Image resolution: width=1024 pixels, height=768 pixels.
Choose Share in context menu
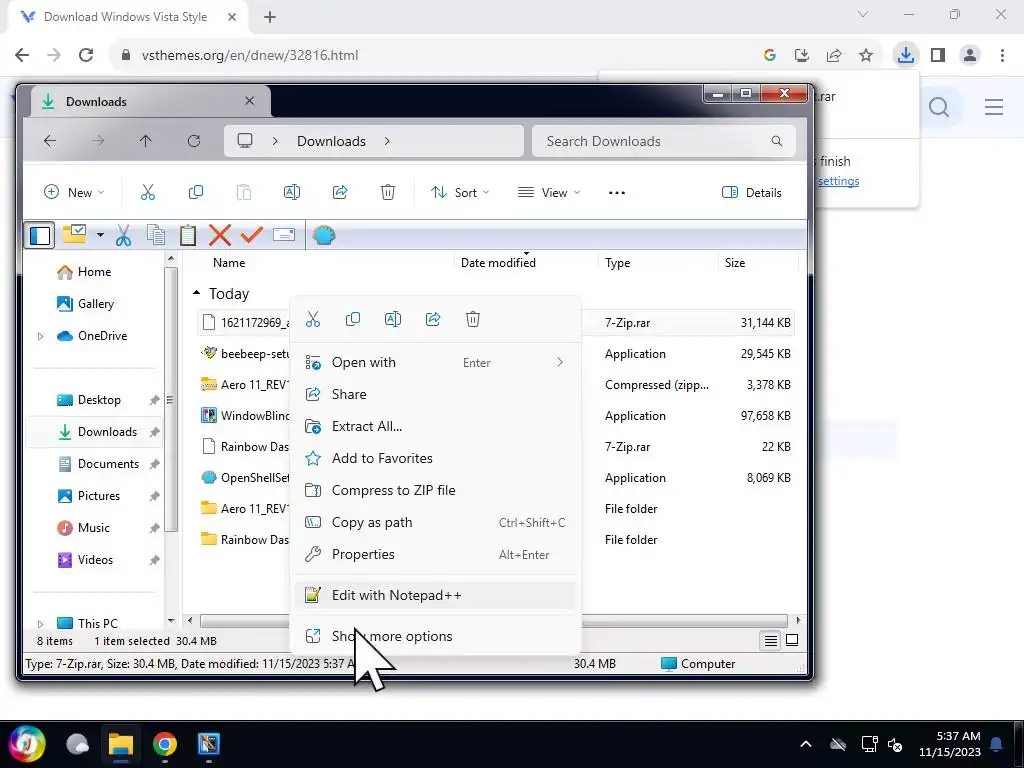(x=435, y=394)
